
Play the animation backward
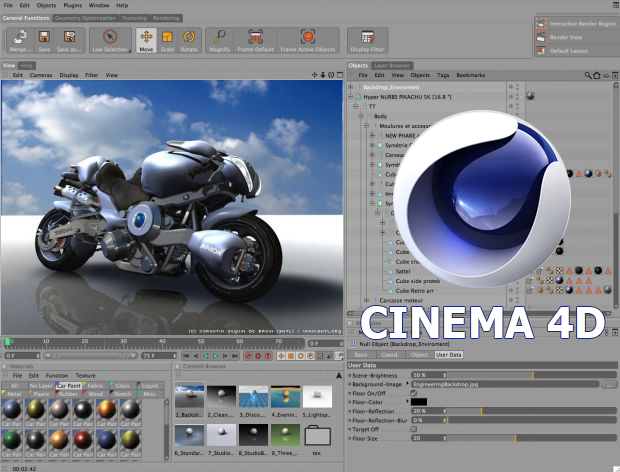(x=206, y=356)
